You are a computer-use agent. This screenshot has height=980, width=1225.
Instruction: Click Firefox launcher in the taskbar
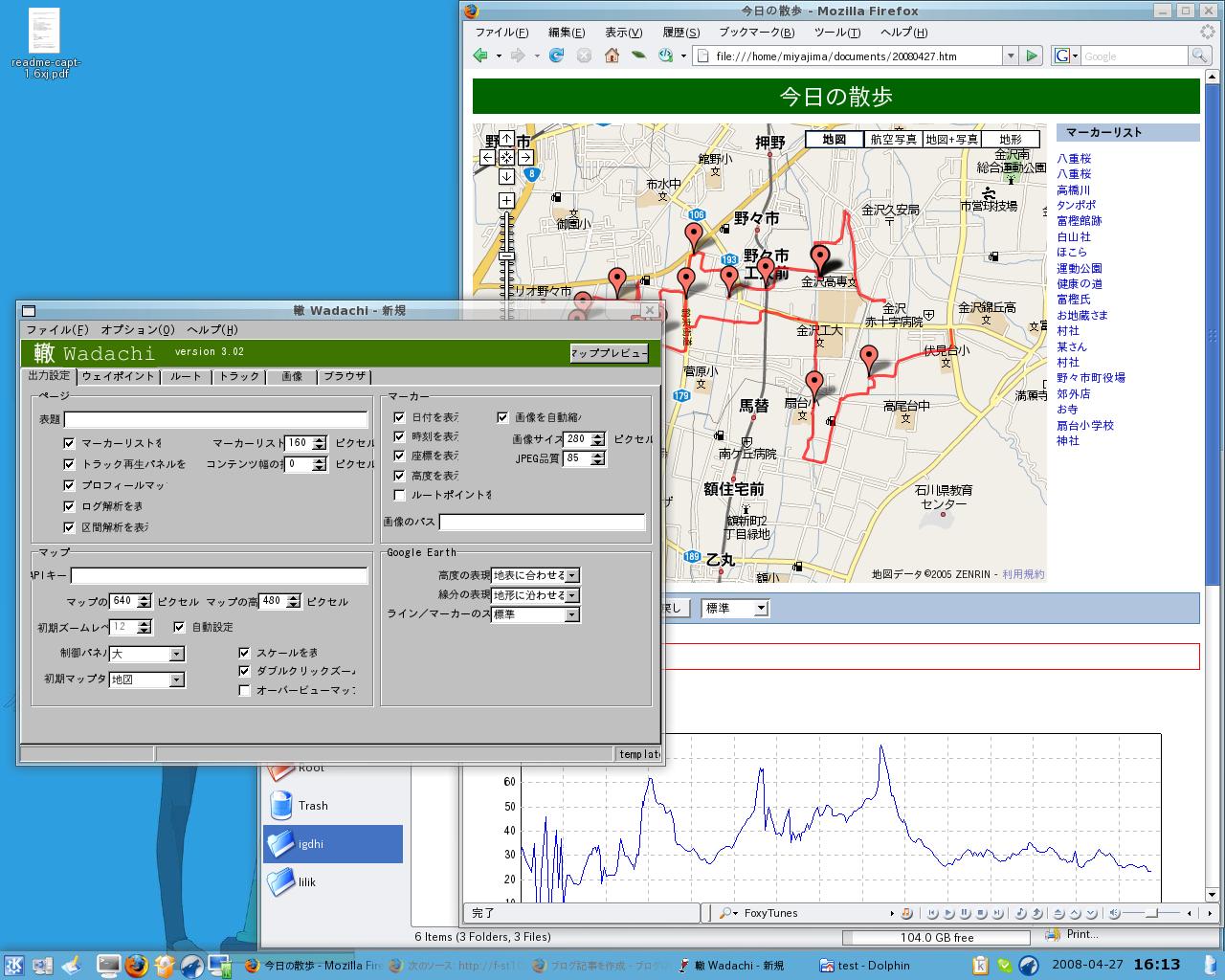tap(136, 965)
